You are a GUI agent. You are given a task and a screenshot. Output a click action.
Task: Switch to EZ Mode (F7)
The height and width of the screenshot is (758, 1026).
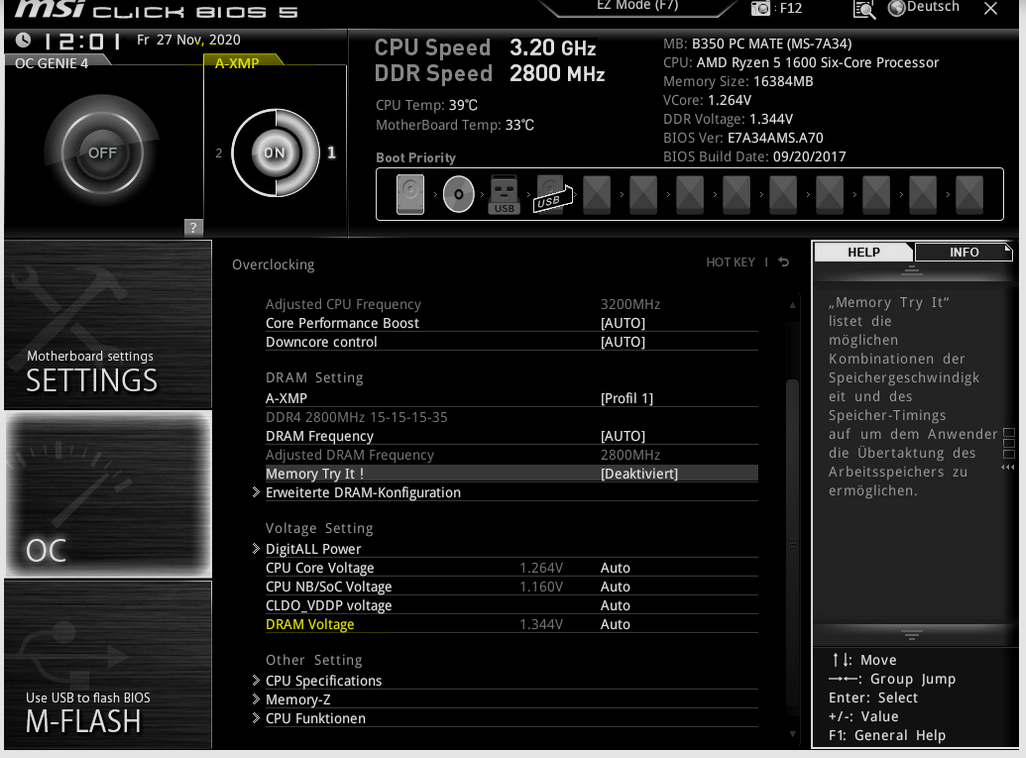pos(637,6)
